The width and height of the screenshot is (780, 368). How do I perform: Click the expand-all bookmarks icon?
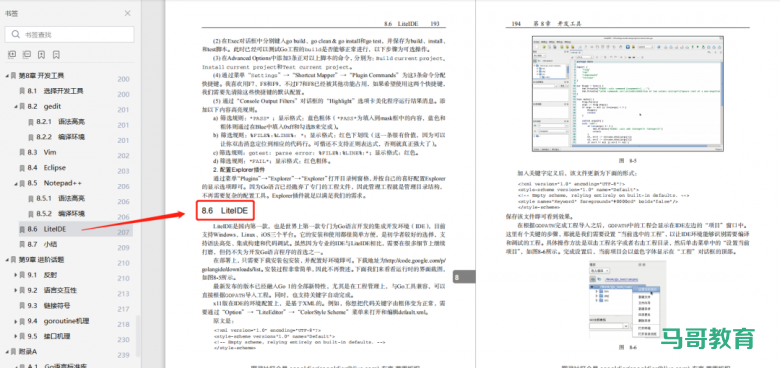pyautogui.click(x=12, y=54)
